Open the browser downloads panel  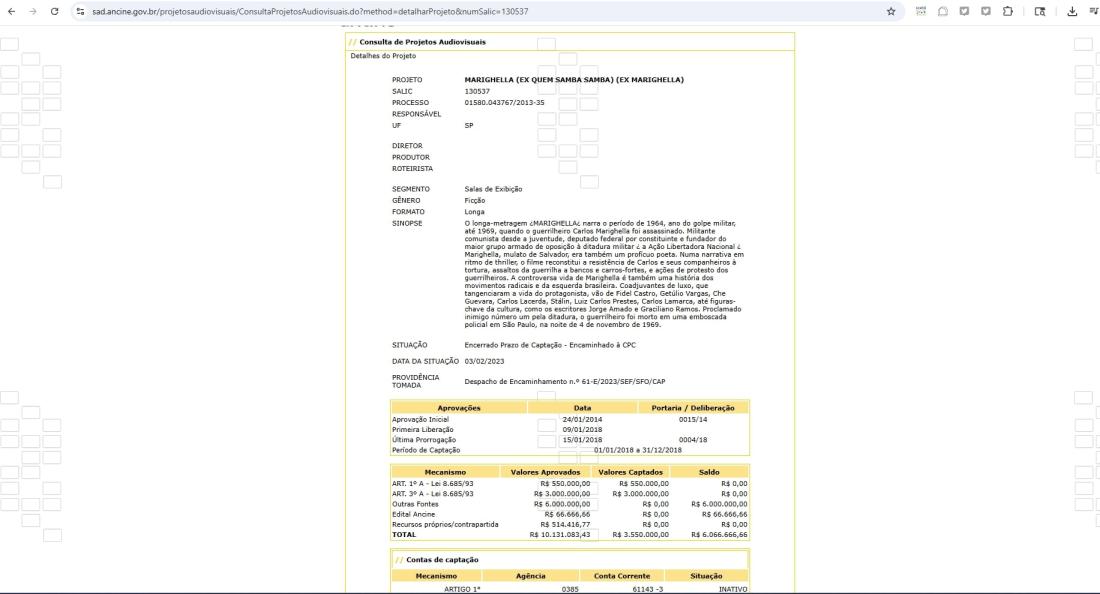tap(1070, 10)
